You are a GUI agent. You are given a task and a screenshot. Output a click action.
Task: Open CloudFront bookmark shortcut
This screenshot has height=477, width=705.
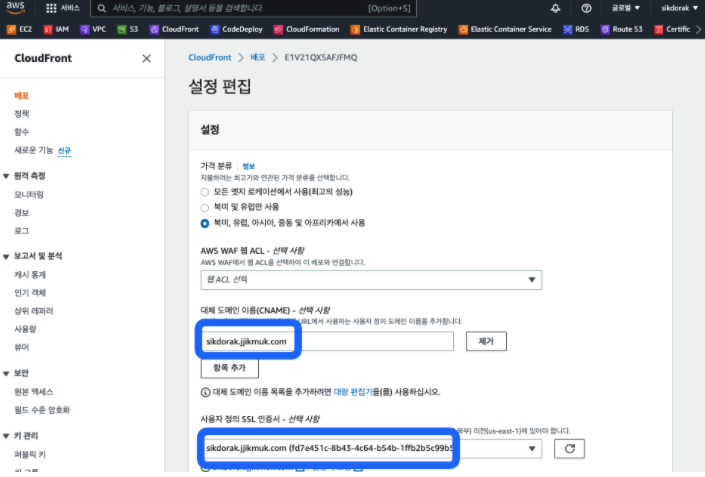click(174, 29)
